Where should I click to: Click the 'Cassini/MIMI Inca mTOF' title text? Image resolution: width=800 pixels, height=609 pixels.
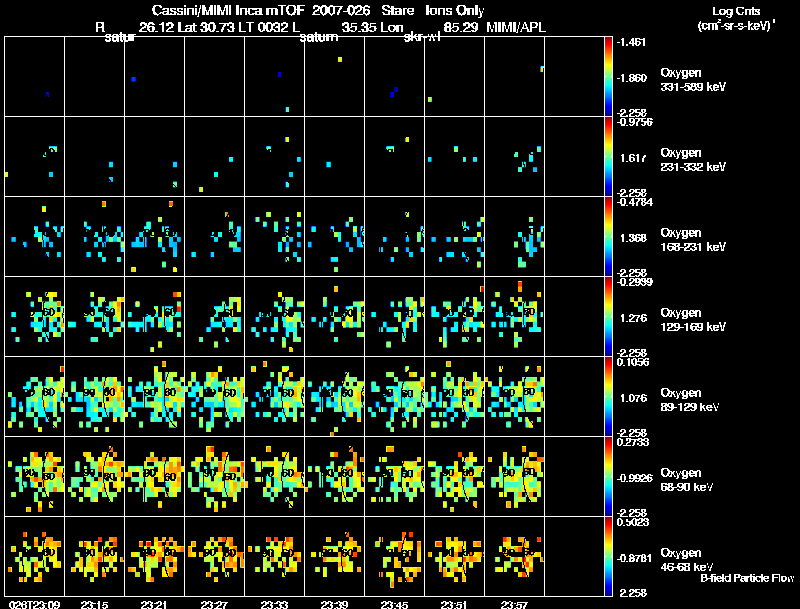(x=228, y=10)
